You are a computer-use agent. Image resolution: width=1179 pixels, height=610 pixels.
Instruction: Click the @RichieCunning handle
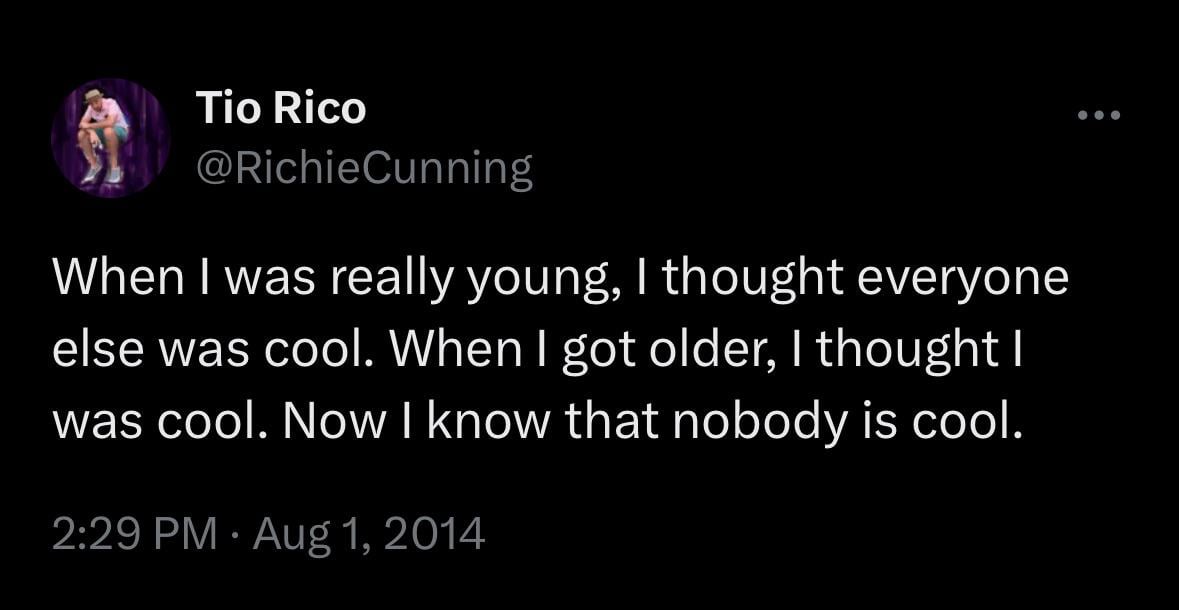365,170
